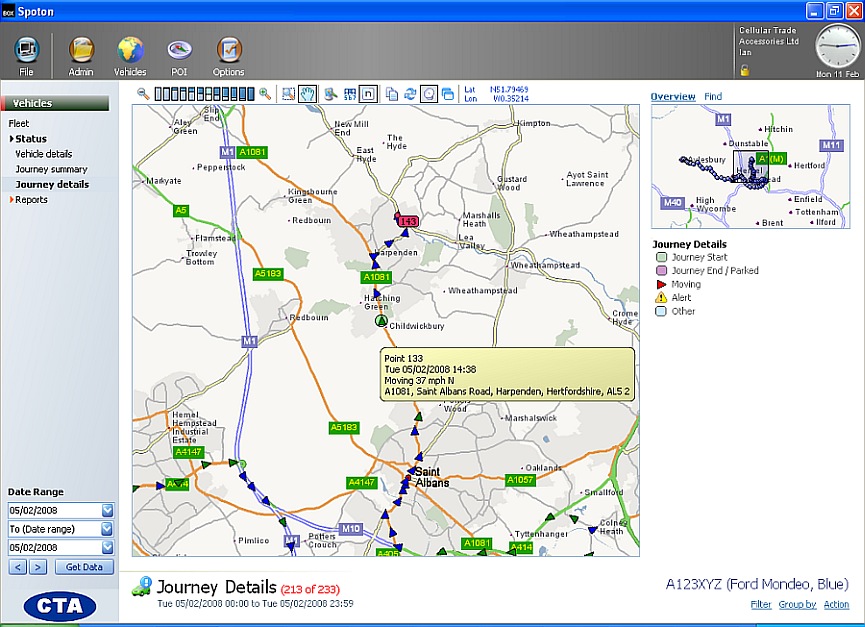Expand the start date dropdown
The height and width of the screenshot is (627, 865).
click(x=108, y=510)
